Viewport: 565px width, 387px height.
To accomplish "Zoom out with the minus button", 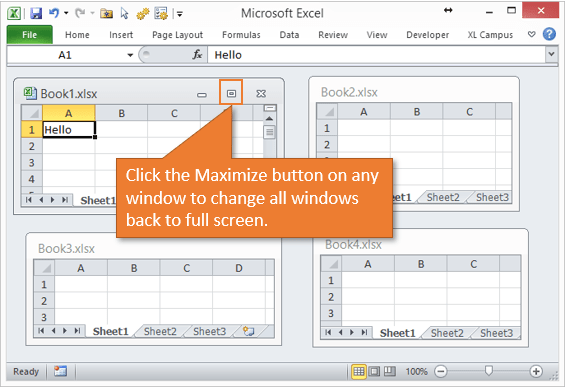I will (440, 371).
